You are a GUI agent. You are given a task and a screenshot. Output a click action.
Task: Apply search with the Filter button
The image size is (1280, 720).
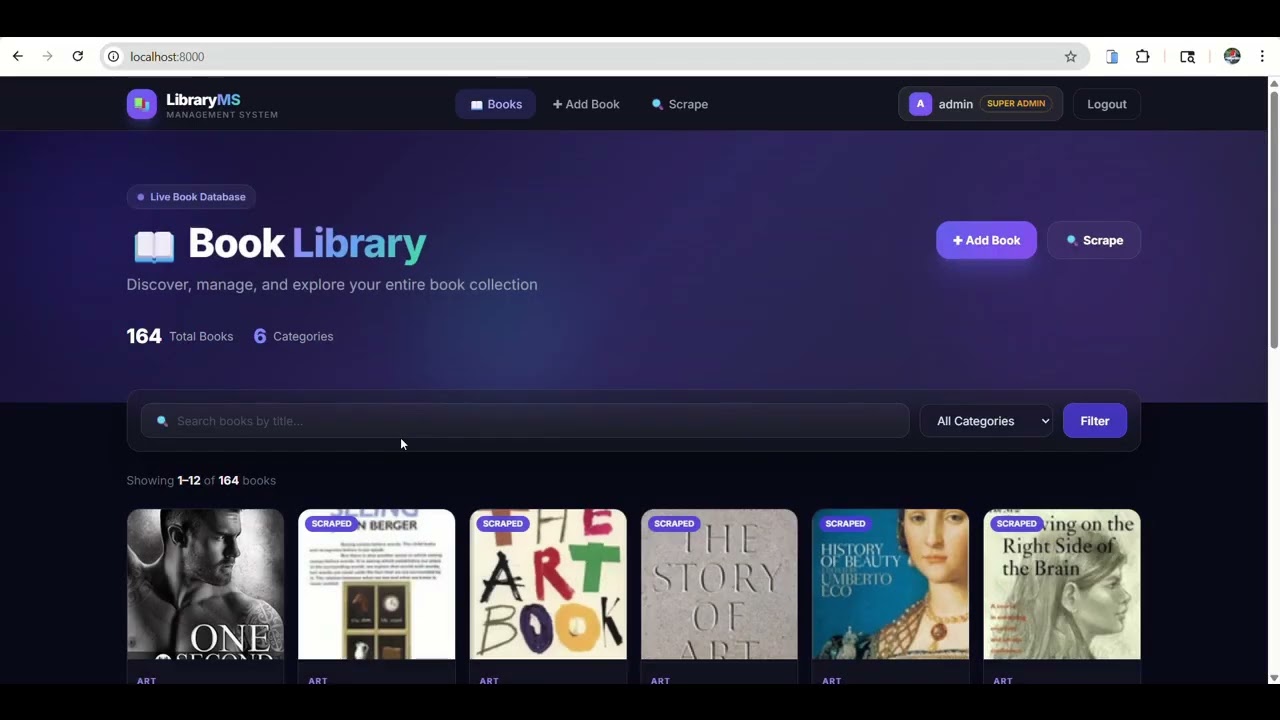1094,421
